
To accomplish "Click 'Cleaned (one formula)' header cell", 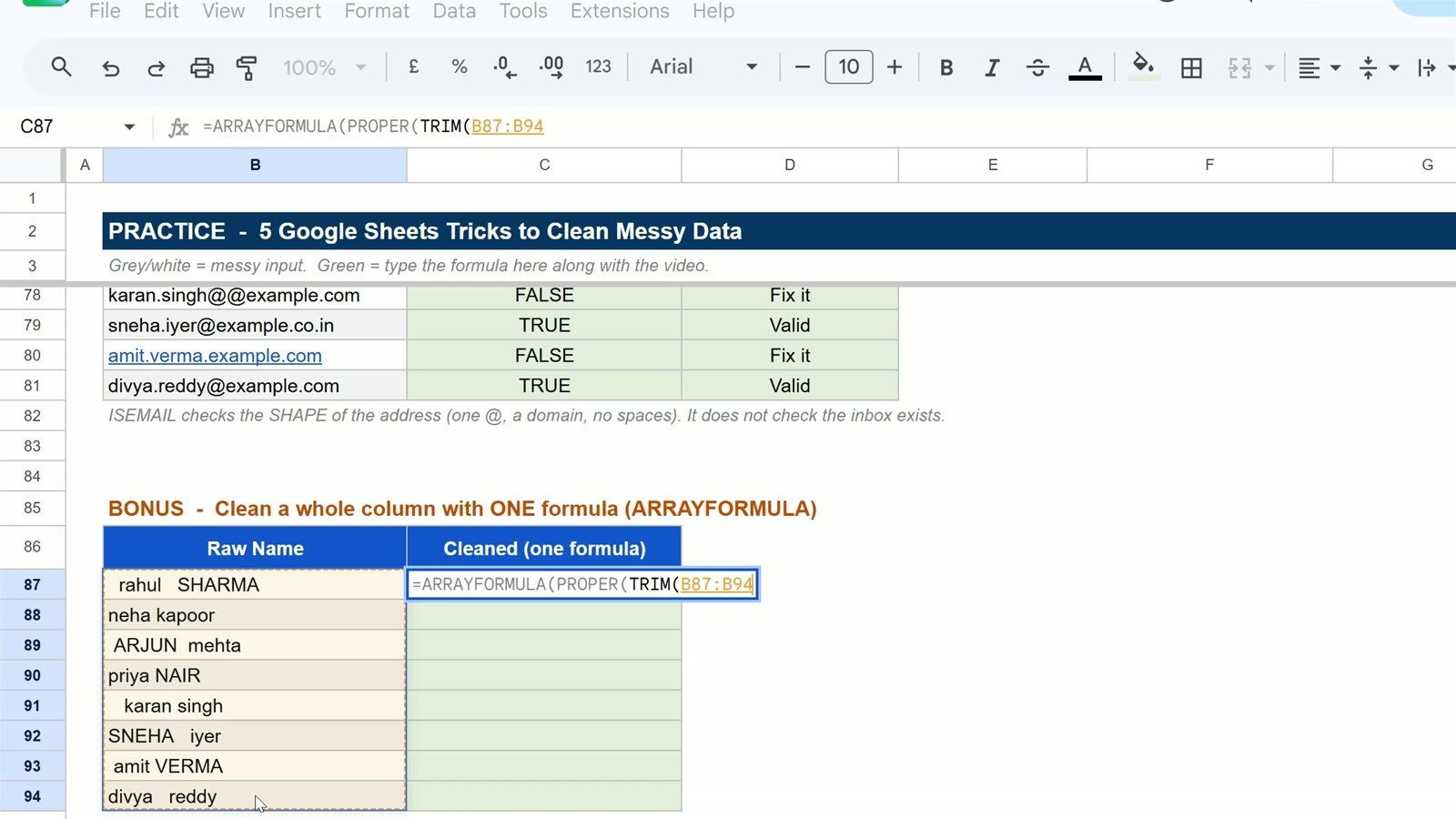I will [544, 548].
